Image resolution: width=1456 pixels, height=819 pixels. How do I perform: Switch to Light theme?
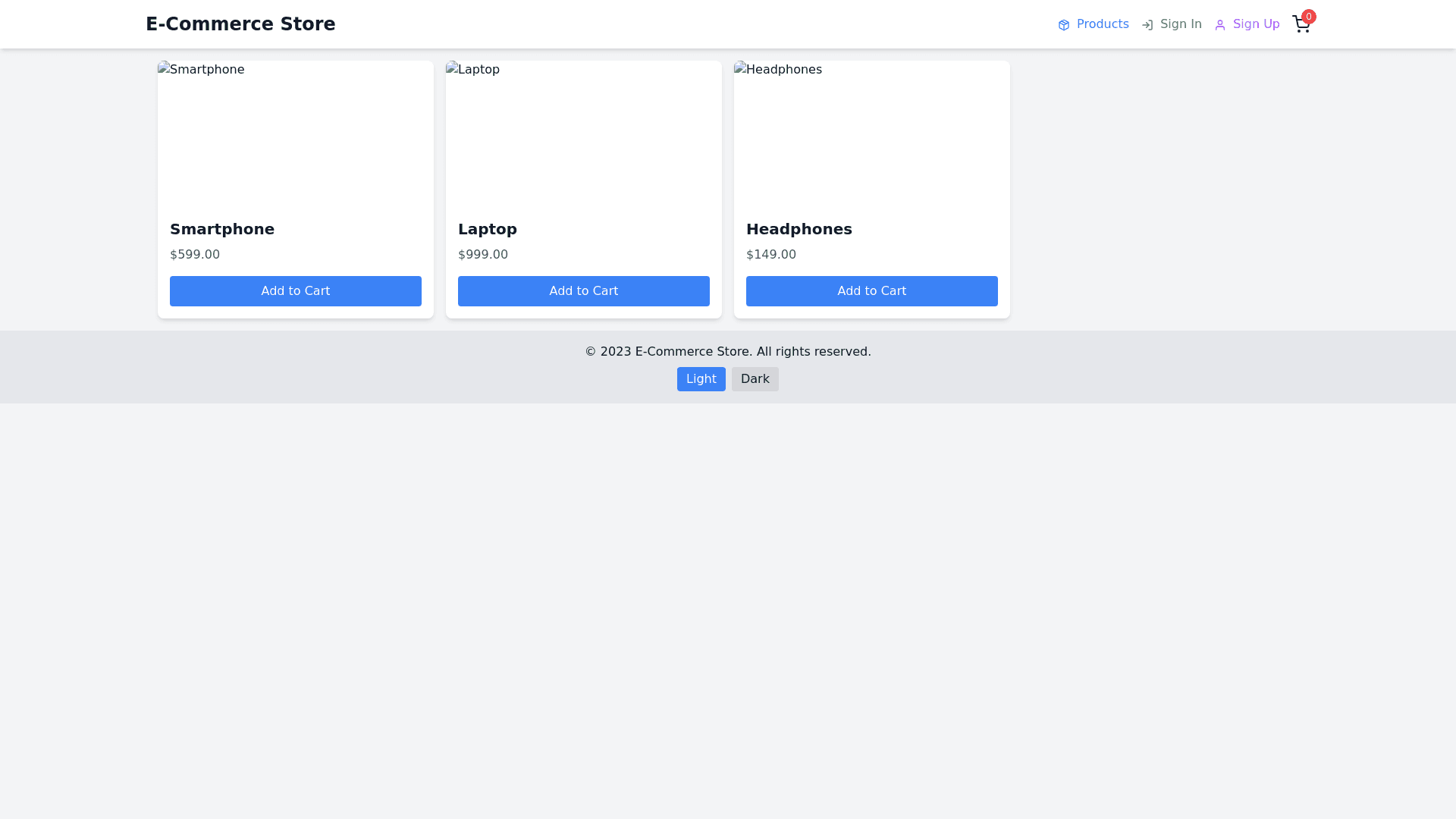(x=701, y=379)
